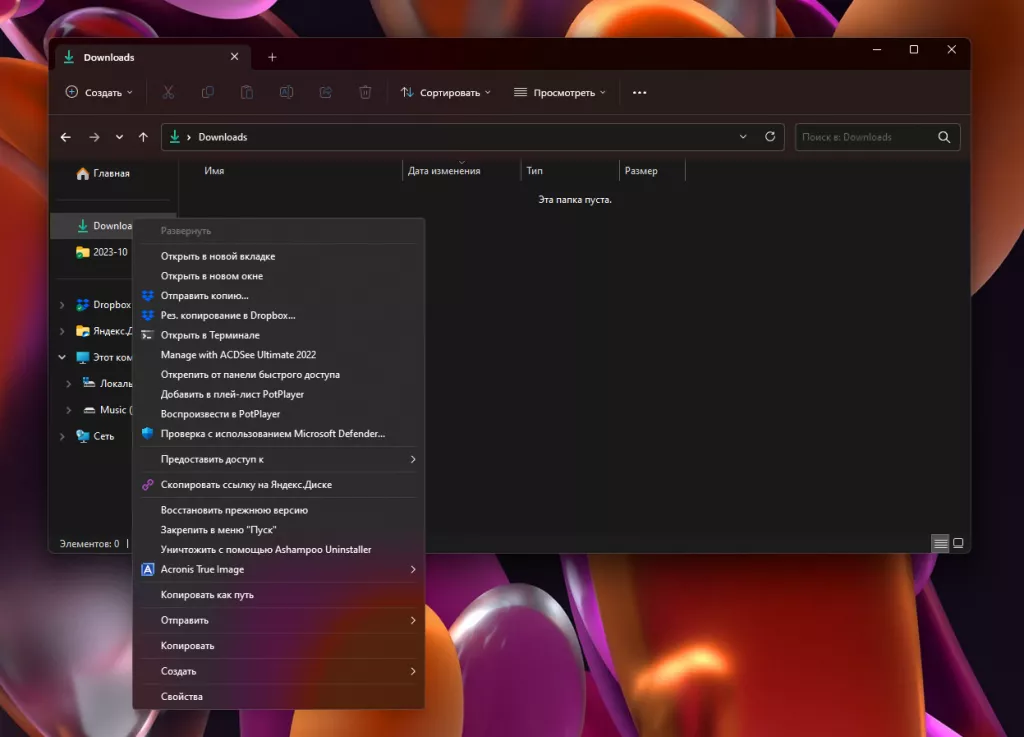Click the Cut scissors icon in toolbar
1024x737 pixels.
pos(168,92)
